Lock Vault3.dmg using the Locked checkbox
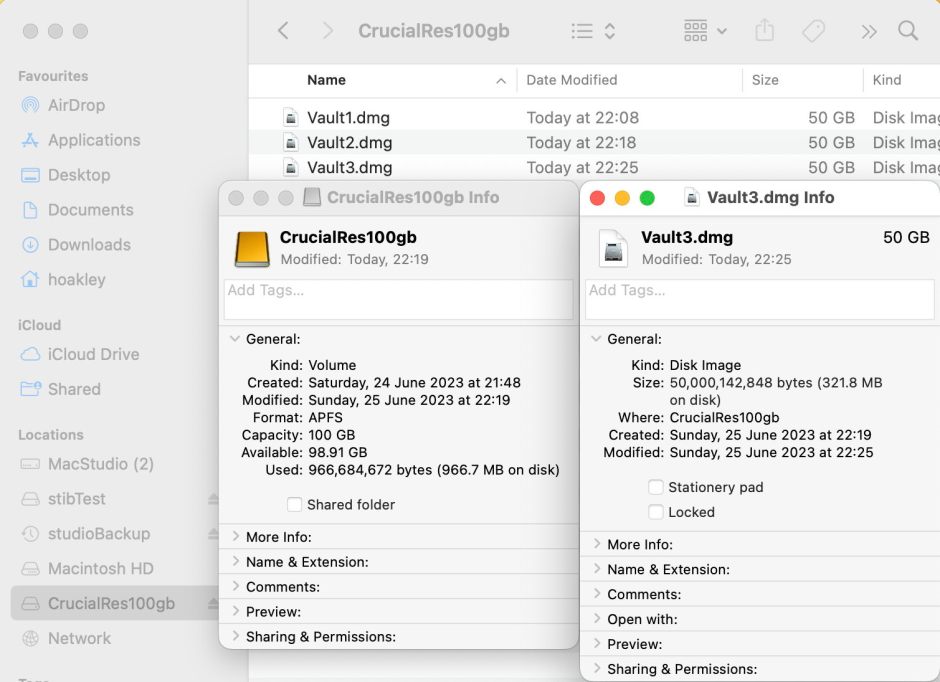The image size is (940, 682). pyautogui.click(x=656, y=512)
